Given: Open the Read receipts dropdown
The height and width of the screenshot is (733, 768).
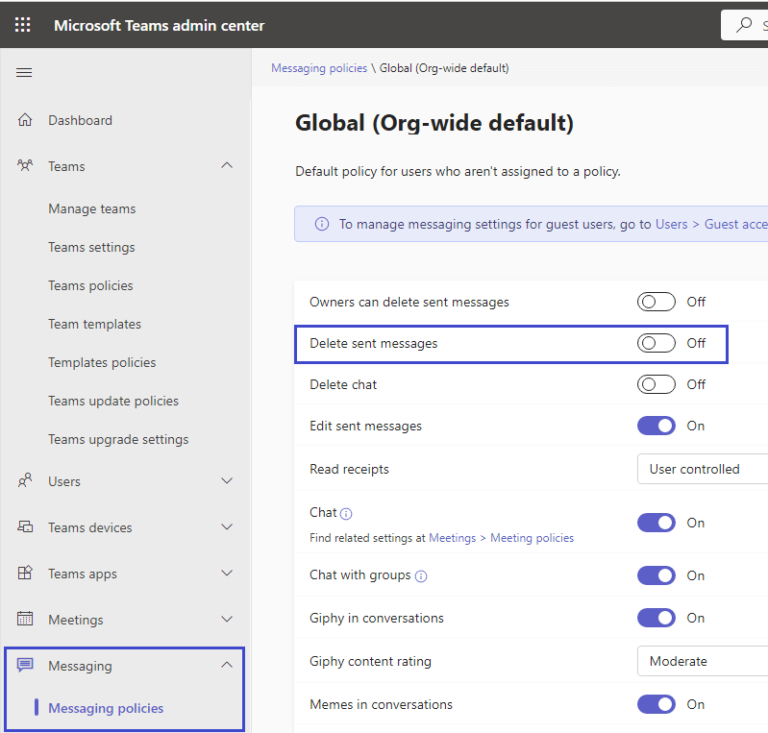Looking at the screenshot, I should tap(702, 469).
